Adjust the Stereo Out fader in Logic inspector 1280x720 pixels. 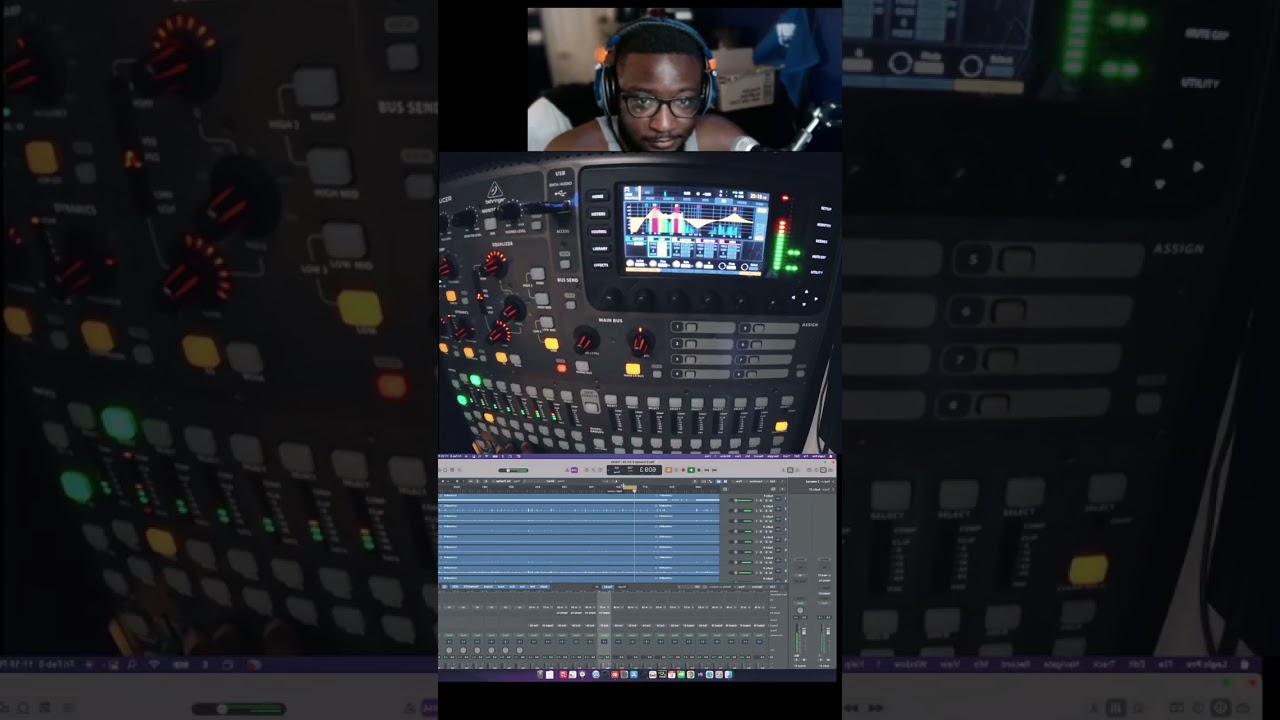click(x=804, y=631)
